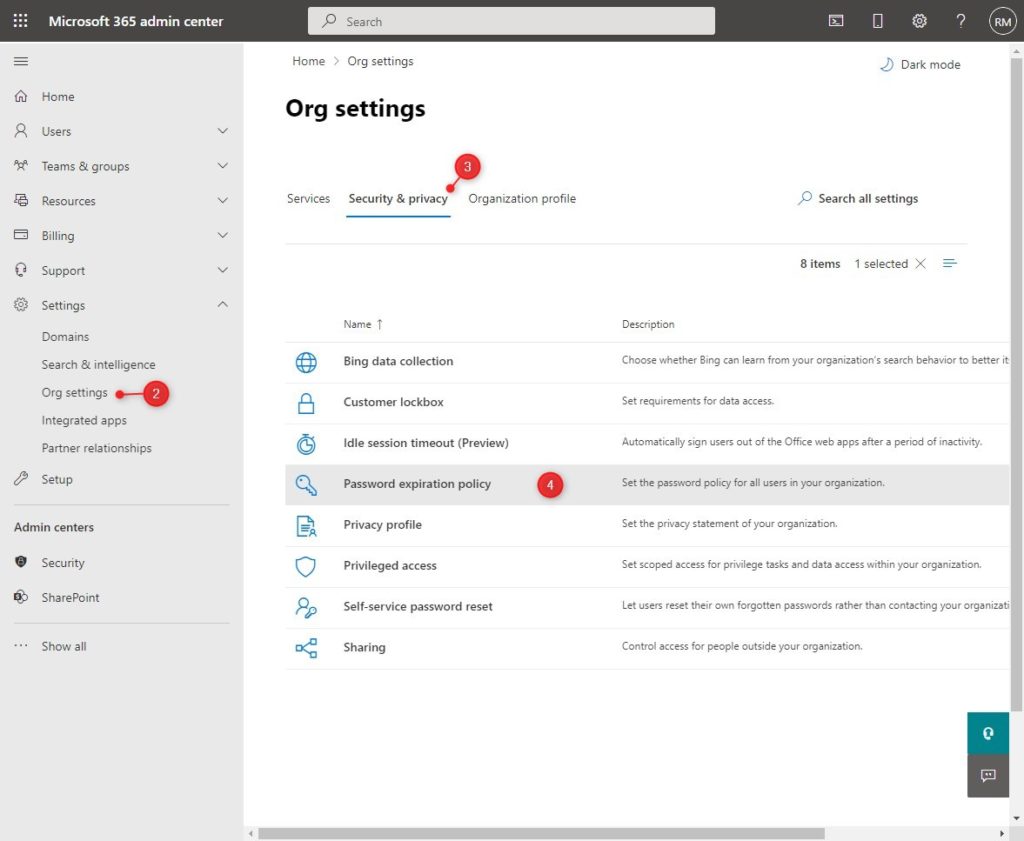Expand Teams & groups chevron
Viewport: 1024px width, 841px height.
(223, 165)
